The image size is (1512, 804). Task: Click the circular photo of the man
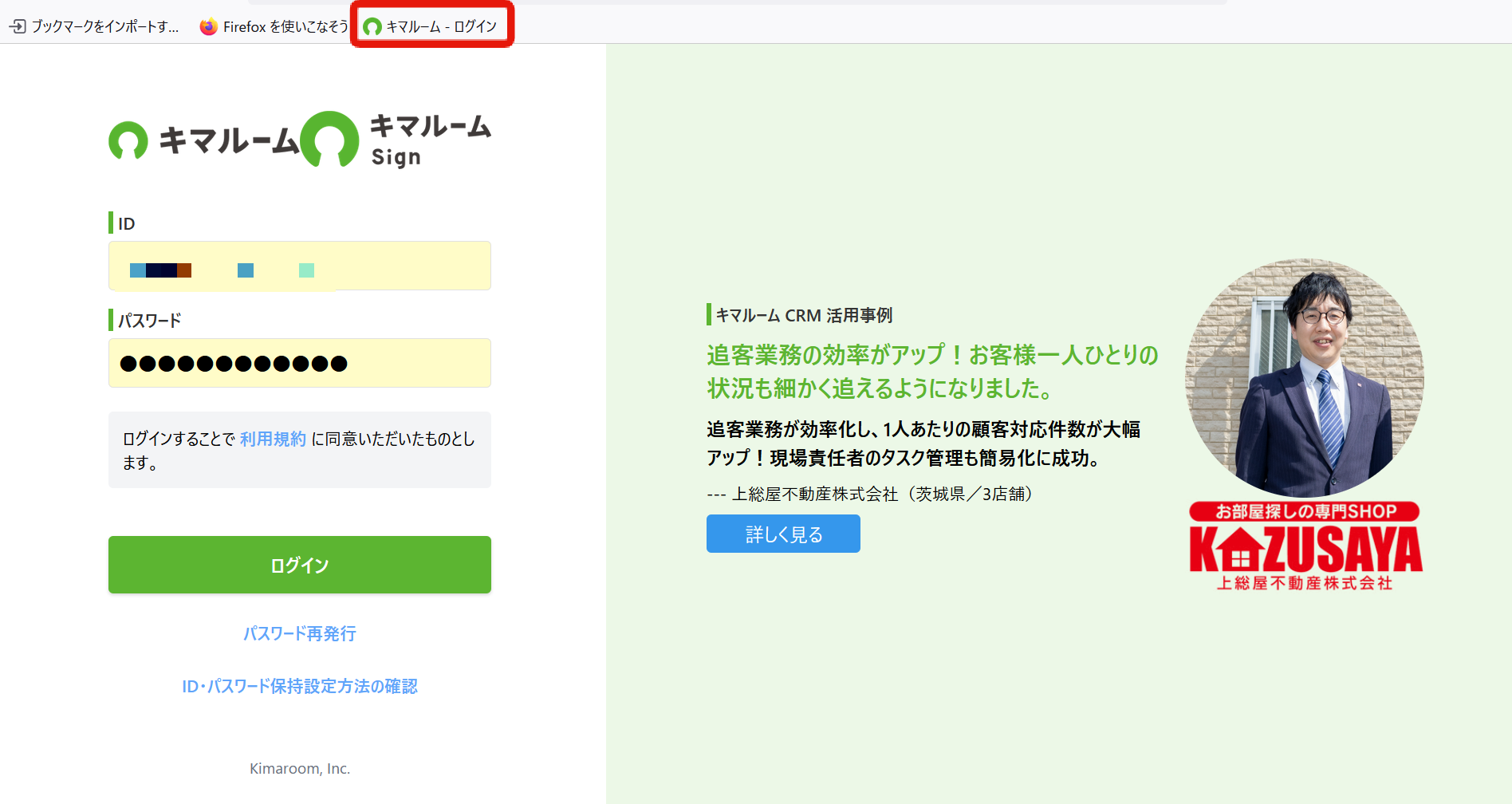tap(1305, 378)
